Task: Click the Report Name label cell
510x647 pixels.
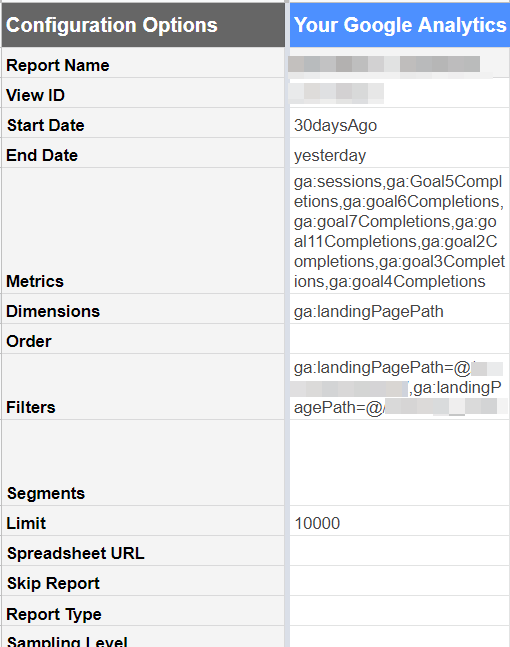Action: tap(143, 63)
